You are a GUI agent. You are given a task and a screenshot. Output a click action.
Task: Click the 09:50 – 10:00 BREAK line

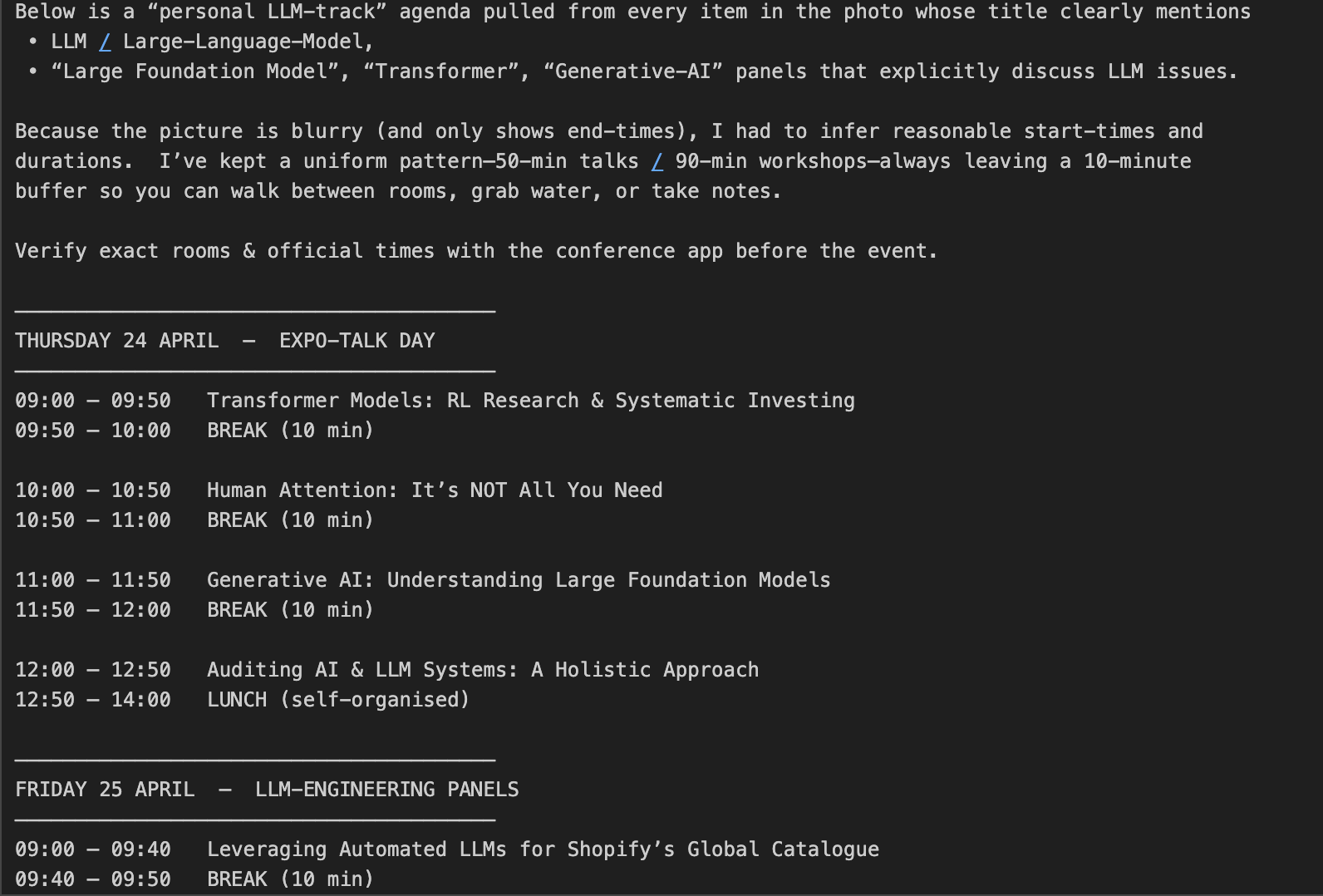tap(194, 431)
